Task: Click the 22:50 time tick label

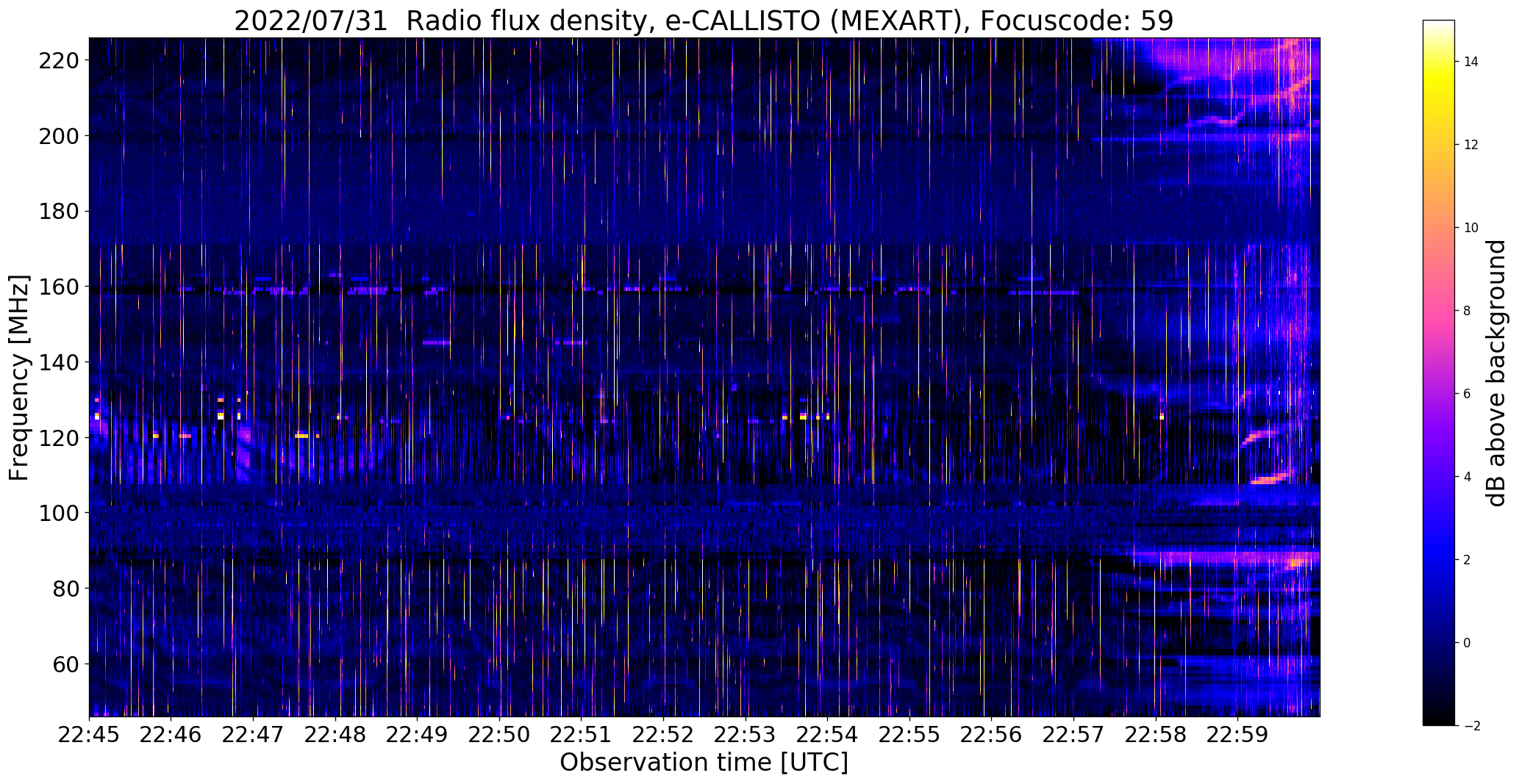Action: (x=499, y=734)
